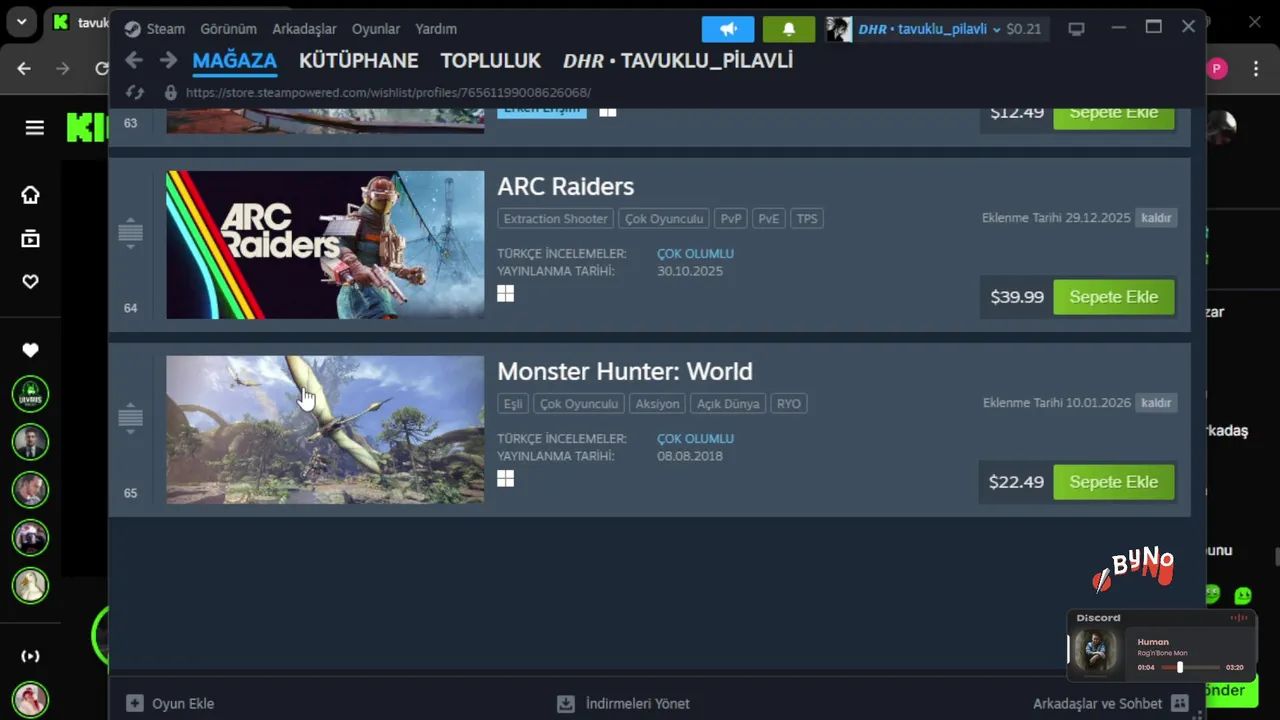Screen dimensions: 1280x720
Task: Select the Aksiyon tag
Action: [657, 404]
